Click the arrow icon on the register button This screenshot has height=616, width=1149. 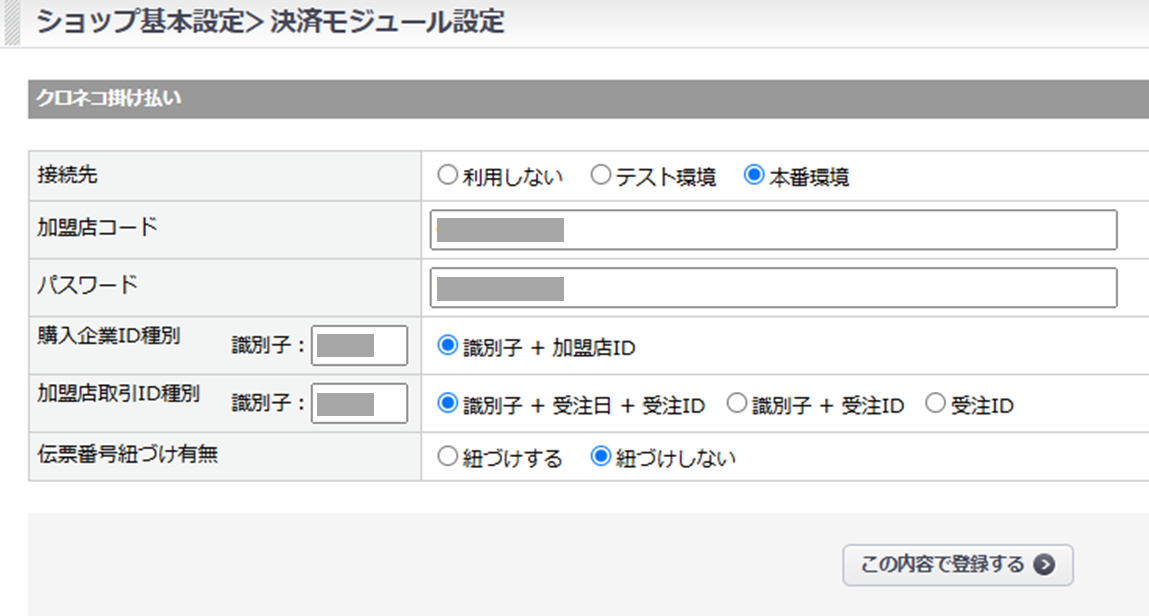pos(1044,565)
